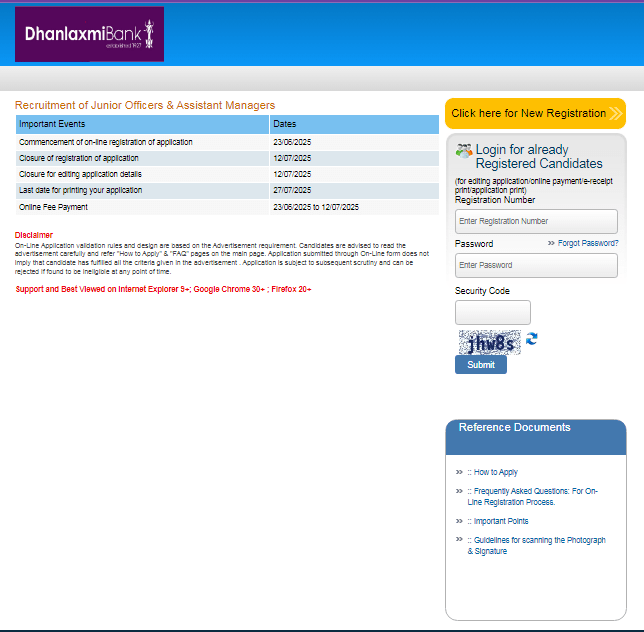Select the Enter Password field
Viewport: 644px width, 632px height.
click(x=536, y=265)
